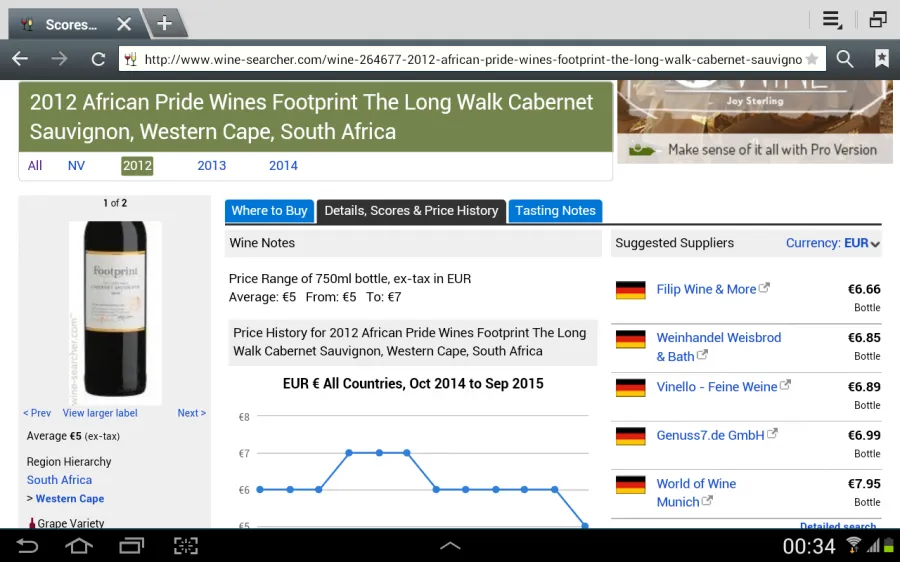
Task: Open World of Wine Munich link
Action: click(696, 493)
